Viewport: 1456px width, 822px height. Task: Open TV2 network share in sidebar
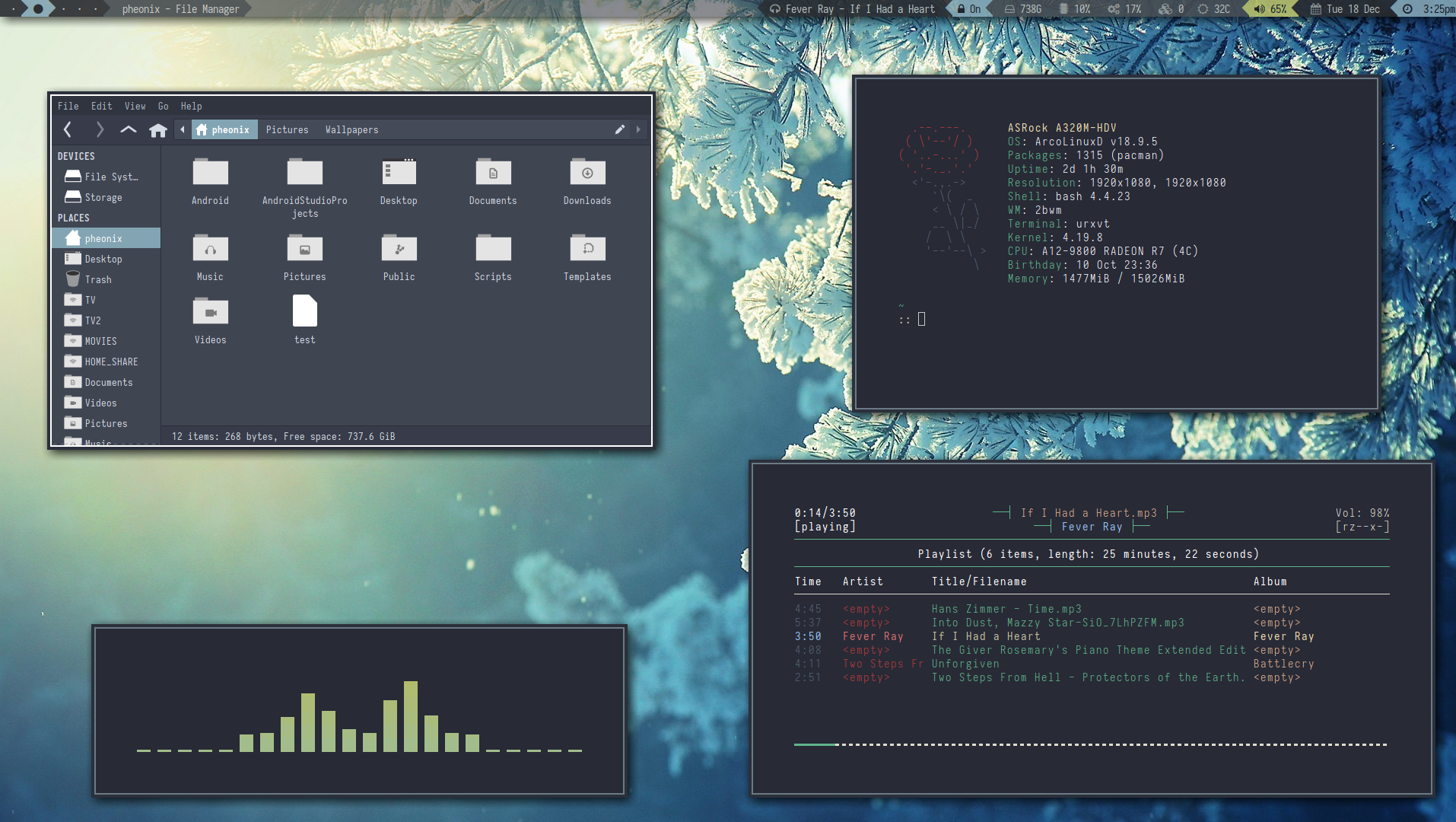pyautogui.click(x=106, y=320)
